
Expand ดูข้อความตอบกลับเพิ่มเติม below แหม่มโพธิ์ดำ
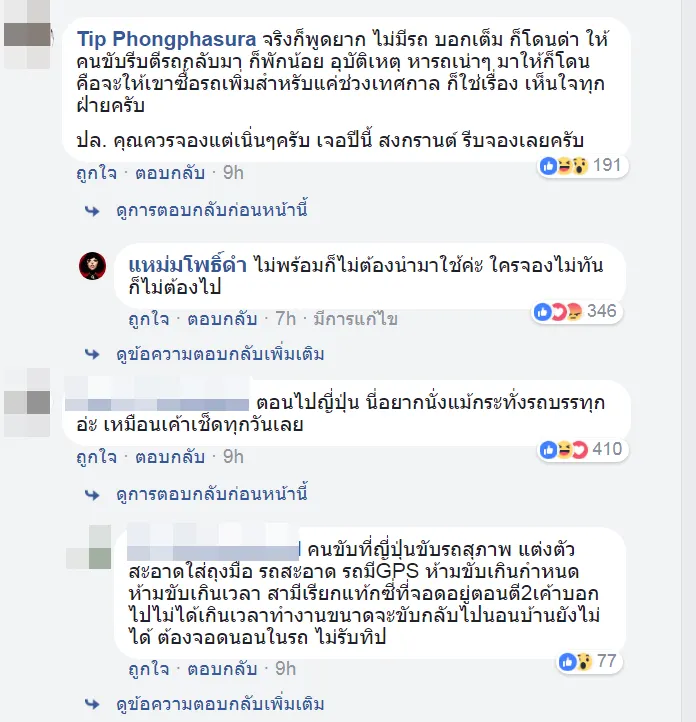[220, 355]
